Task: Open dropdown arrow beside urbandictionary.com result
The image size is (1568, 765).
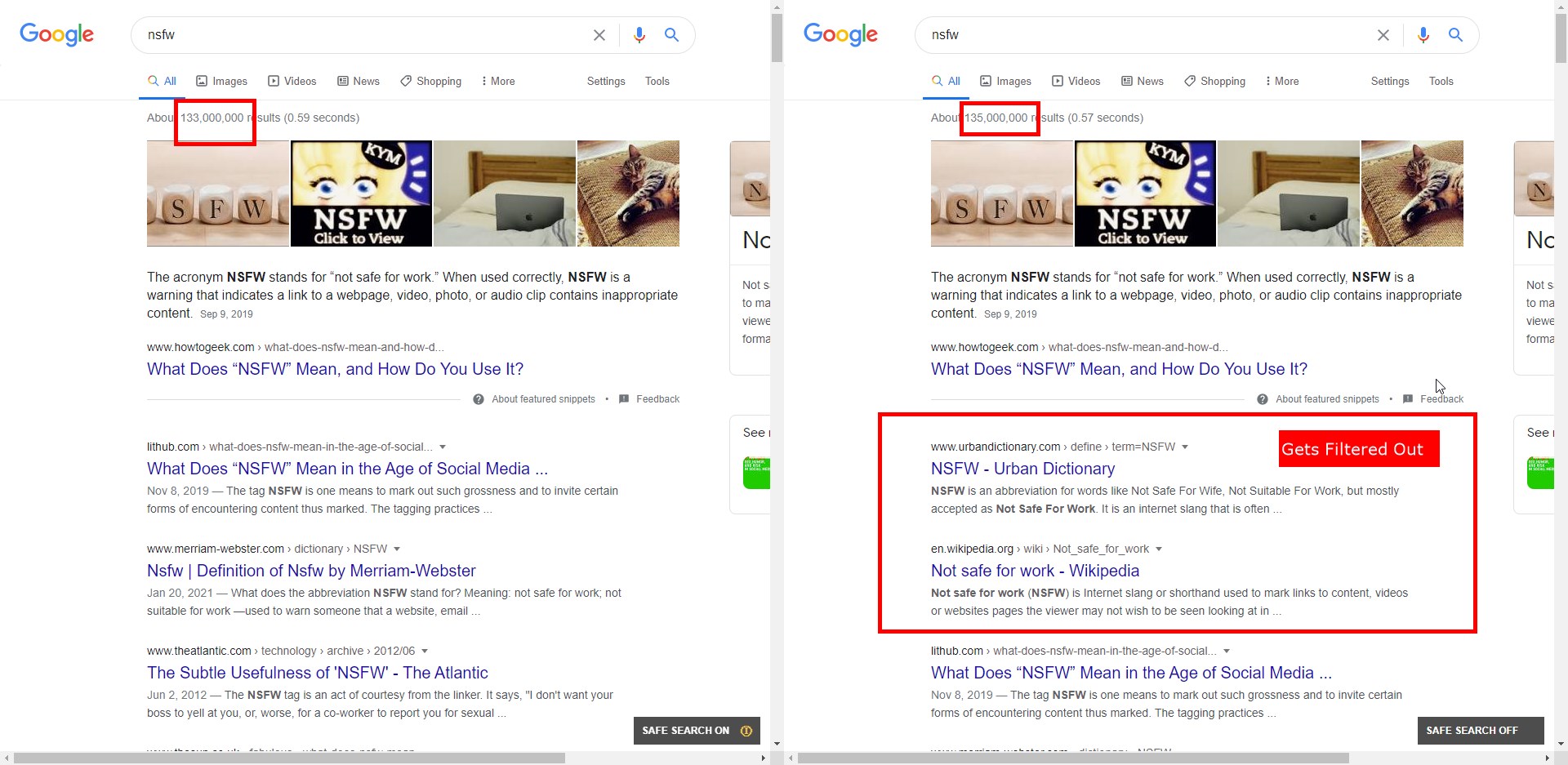Action: click(1185, 447)
